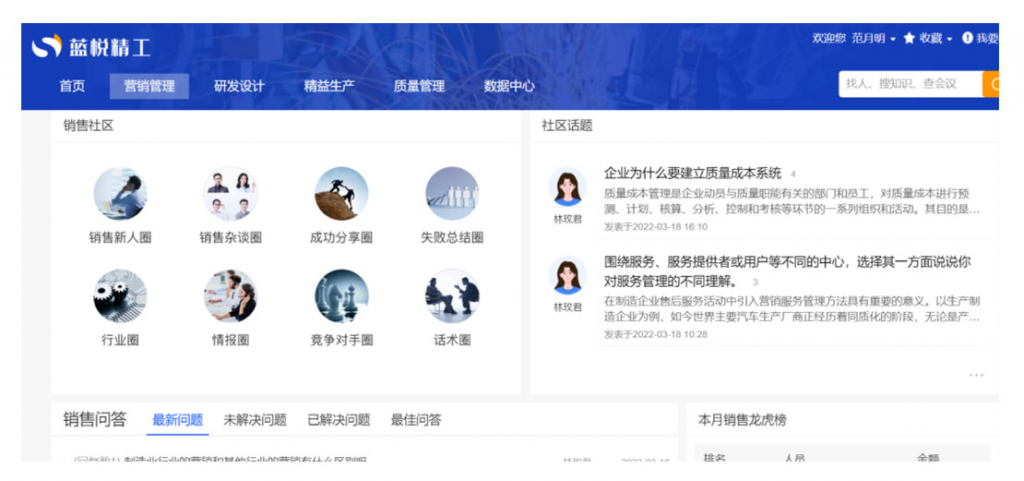
Task: Switch to the 未解决问题 tab
Action: 254,420
